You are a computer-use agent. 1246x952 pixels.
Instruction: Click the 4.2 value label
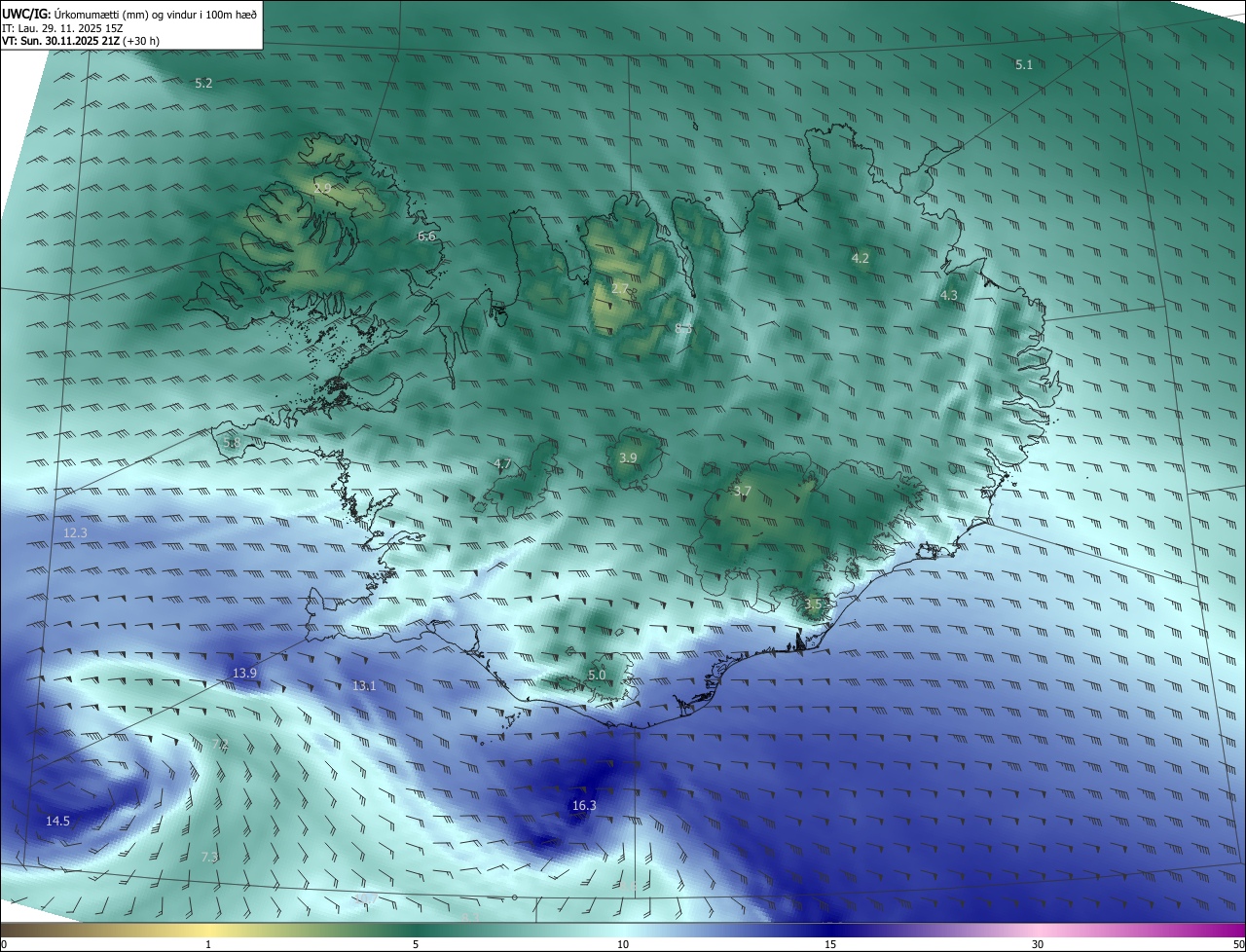click(860, 259)
